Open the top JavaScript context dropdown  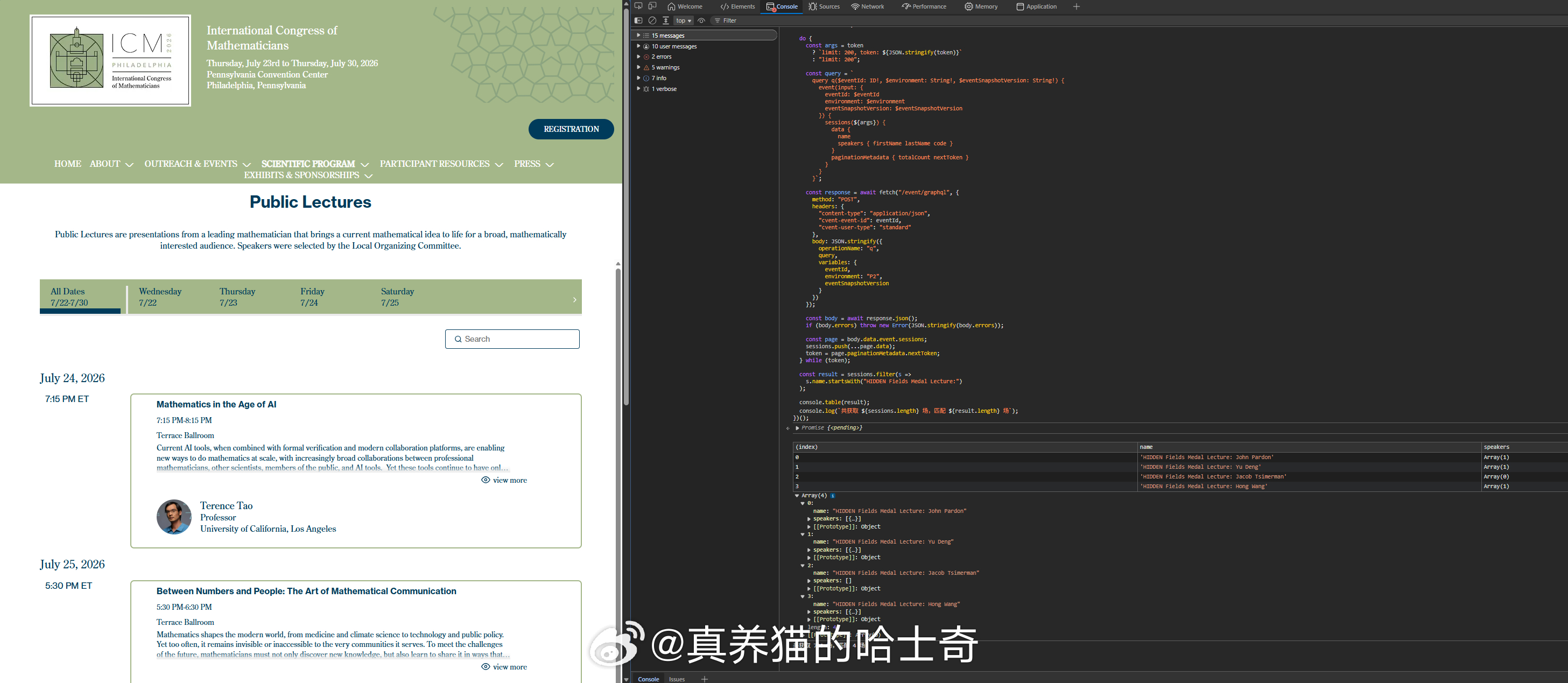click(x=684, y=20)
